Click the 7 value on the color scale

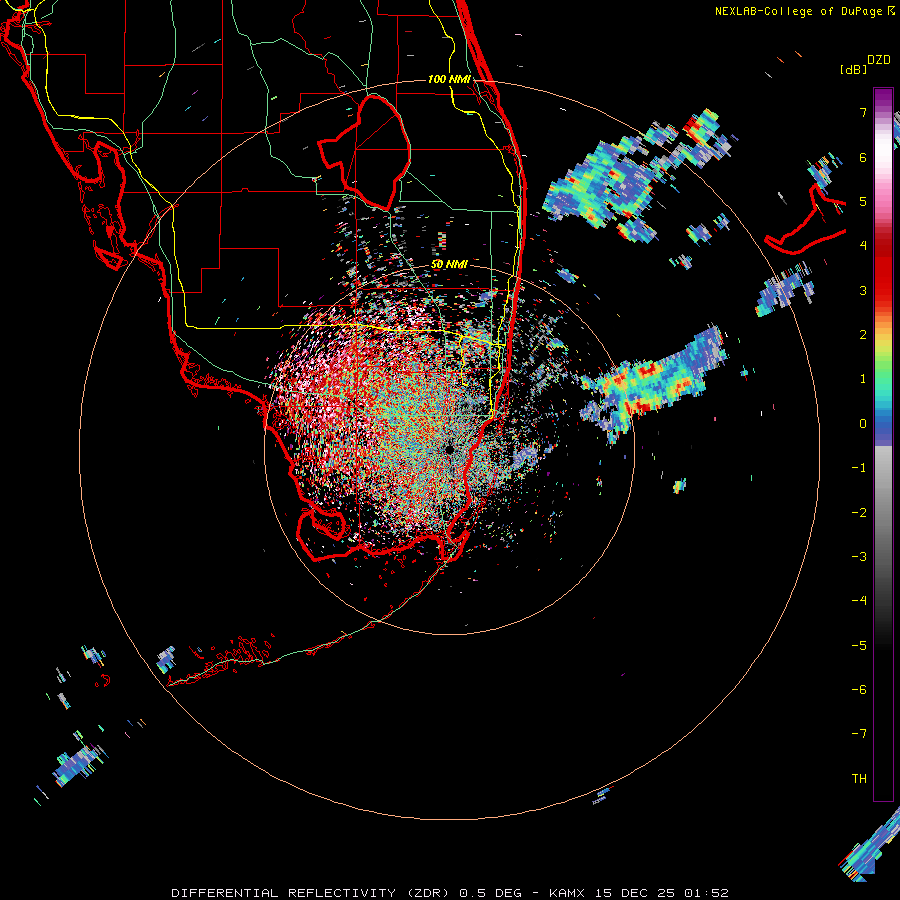863,112
